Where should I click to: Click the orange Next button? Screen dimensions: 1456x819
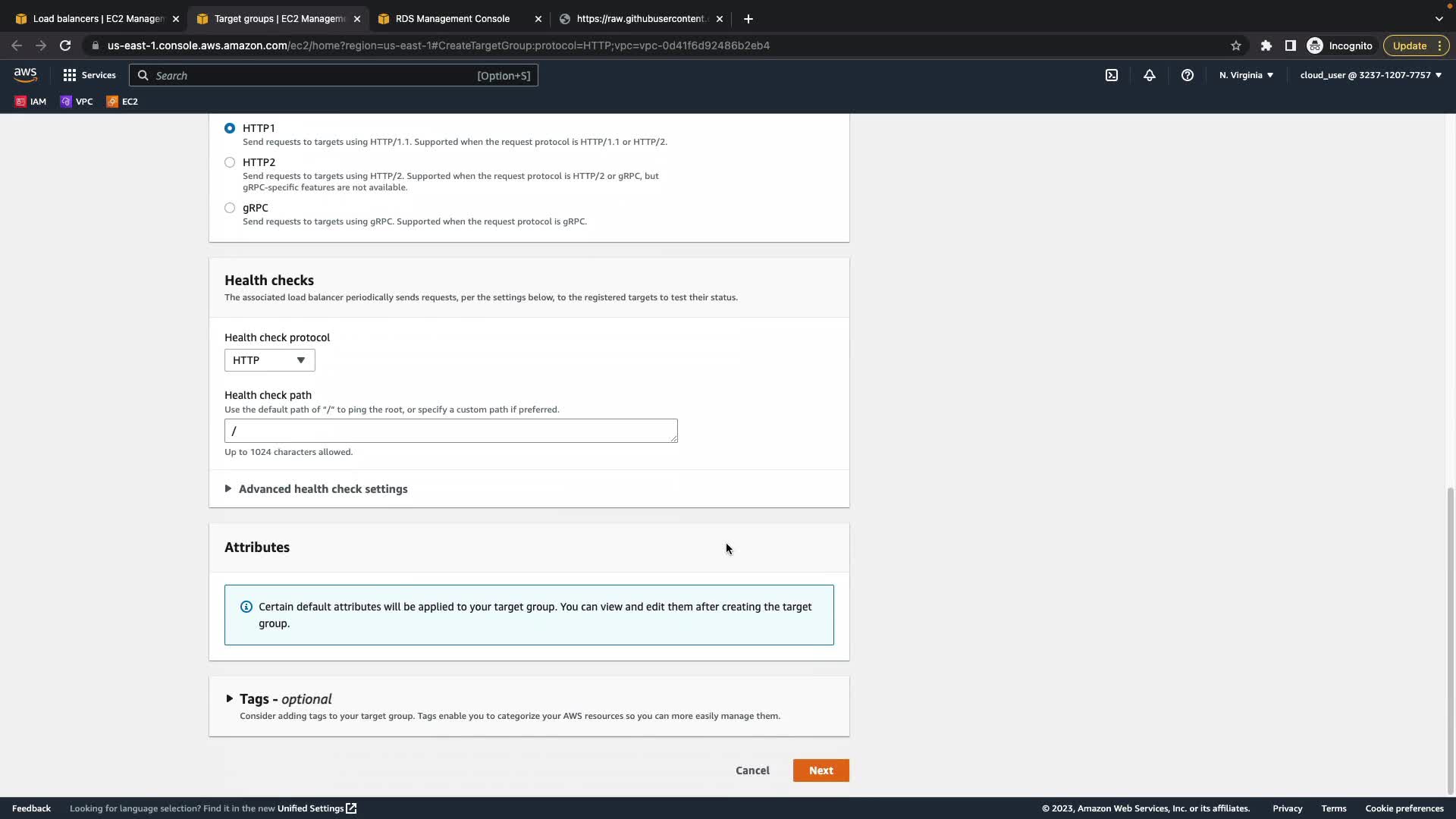[821, 770]
